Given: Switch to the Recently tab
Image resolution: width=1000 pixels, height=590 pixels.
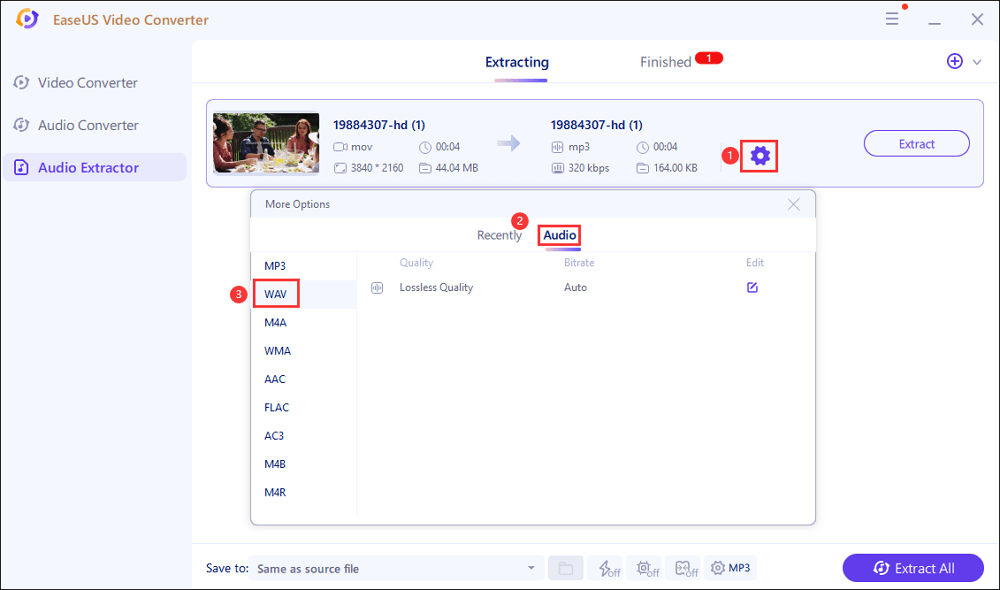Looking at the screenshot, I should pyautogui.click(x=499, y=235).
